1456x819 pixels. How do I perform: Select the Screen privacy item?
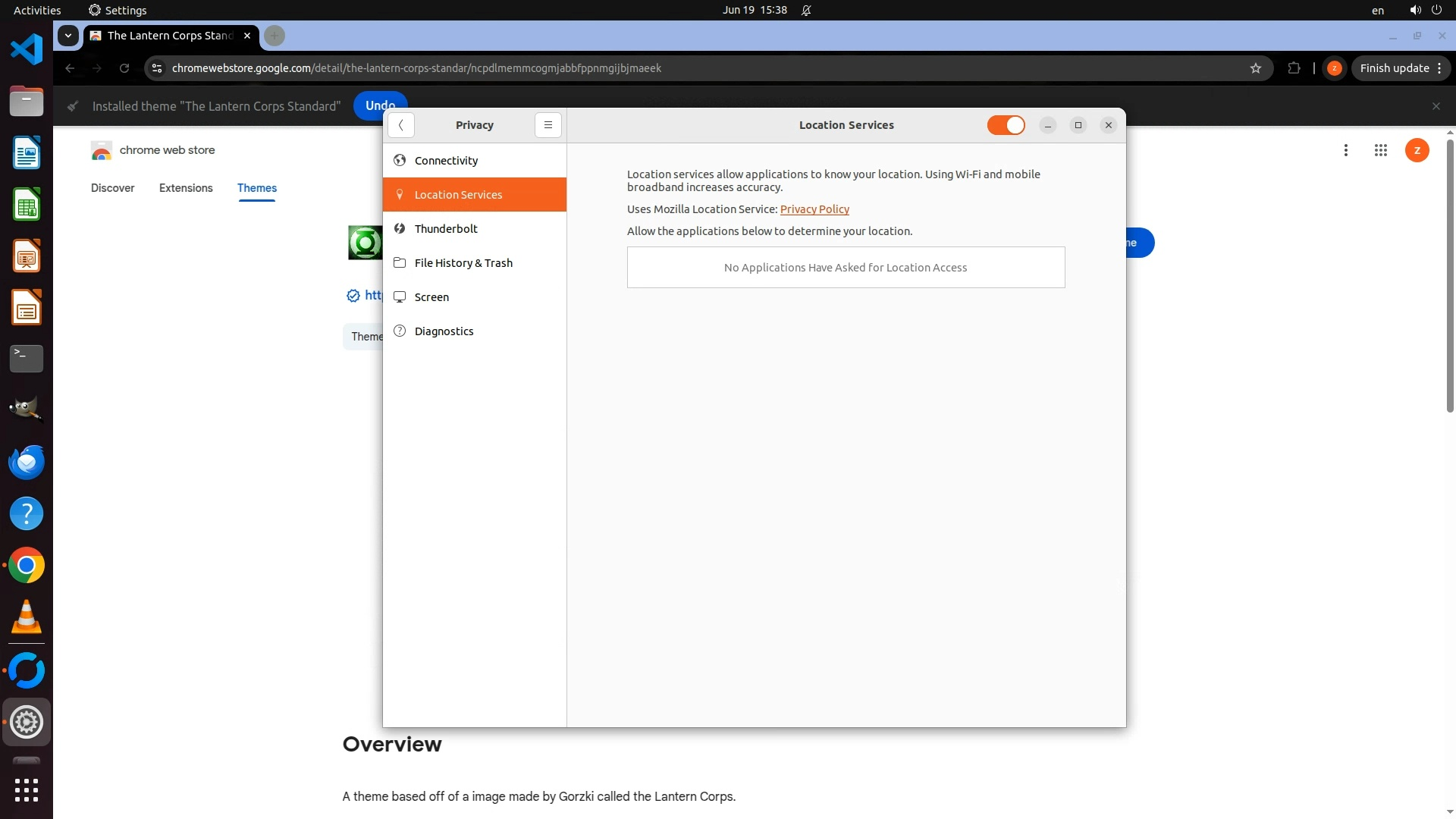pos(431,297)
